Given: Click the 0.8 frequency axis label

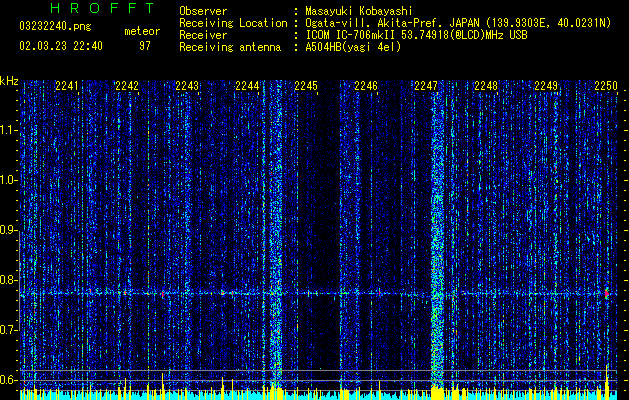Looking at the screenshot, I should tap(8, 280).
